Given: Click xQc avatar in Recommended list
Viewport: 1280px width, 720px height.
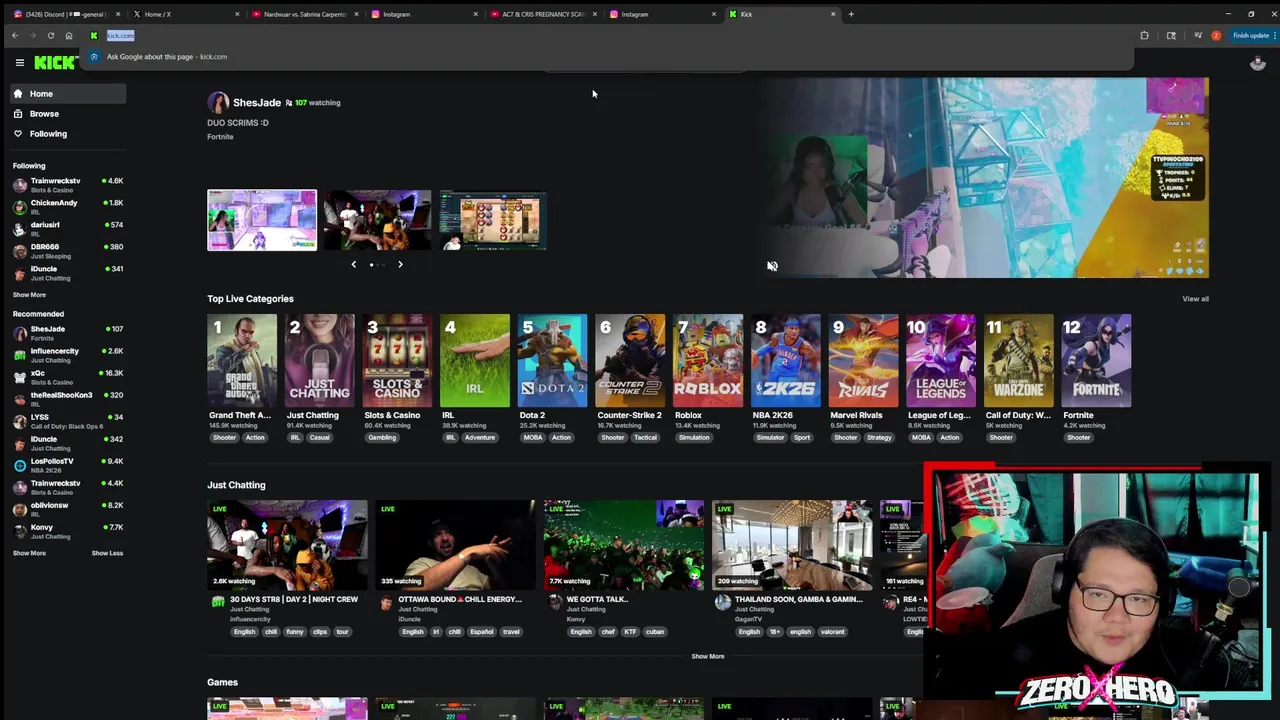Looking at the screenshot, I should pos(20,377).
